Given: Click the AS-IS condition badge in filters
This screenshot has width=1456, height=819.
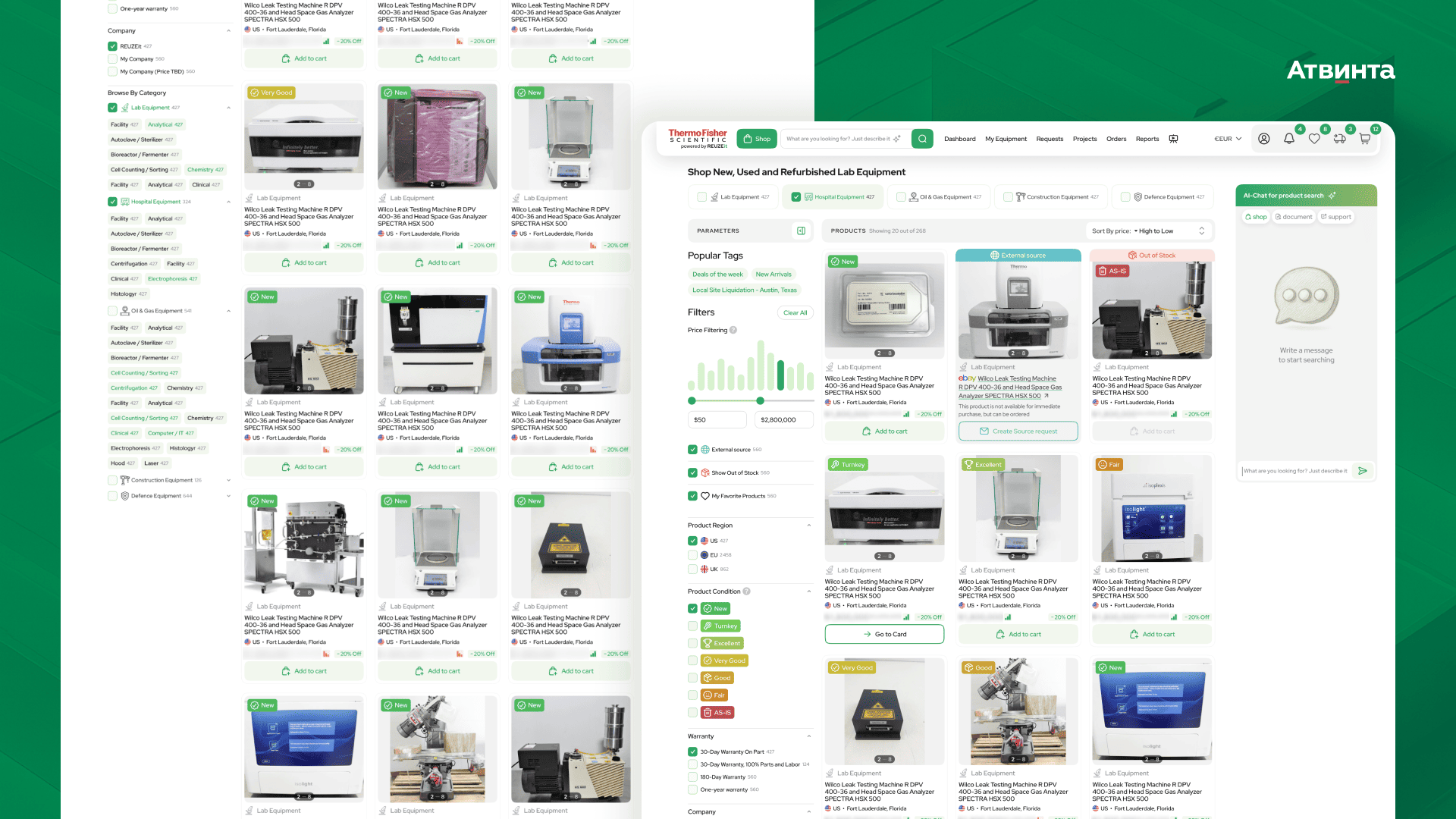Looking at the screenshot, I should 717,713.
